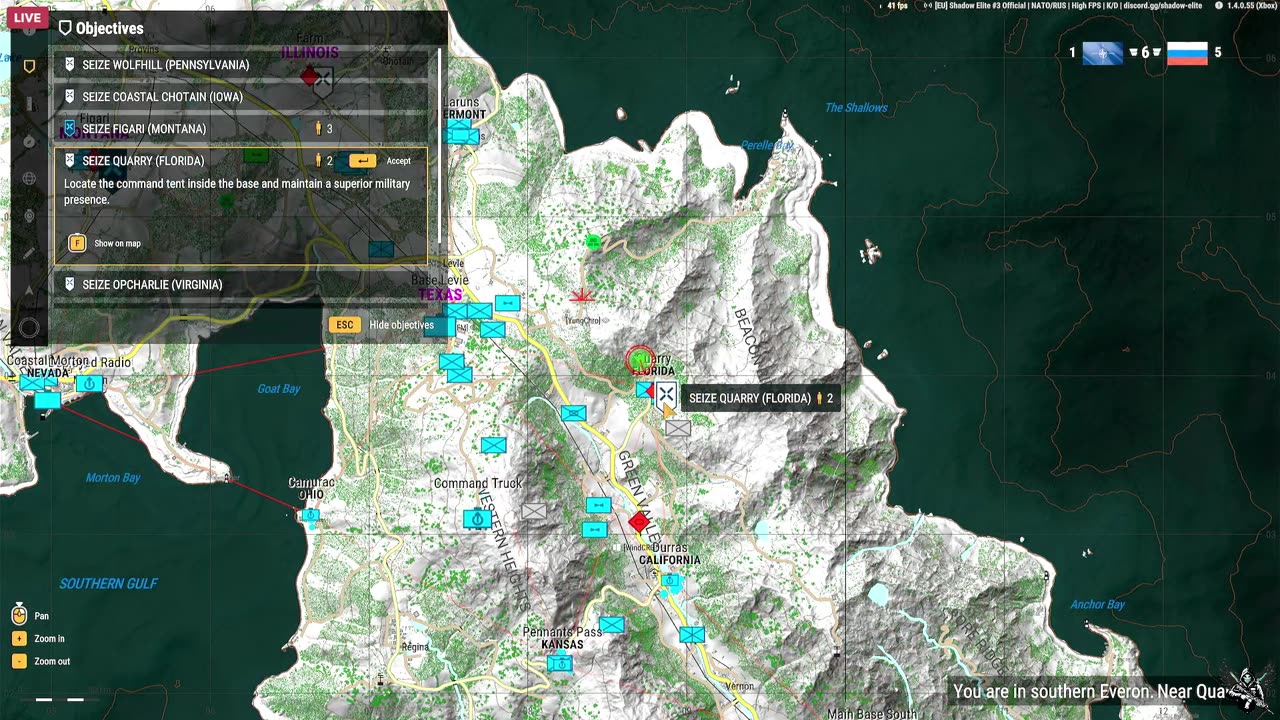
Task: Select the compass tool in the sidebar
Action: tap(30, 141)
